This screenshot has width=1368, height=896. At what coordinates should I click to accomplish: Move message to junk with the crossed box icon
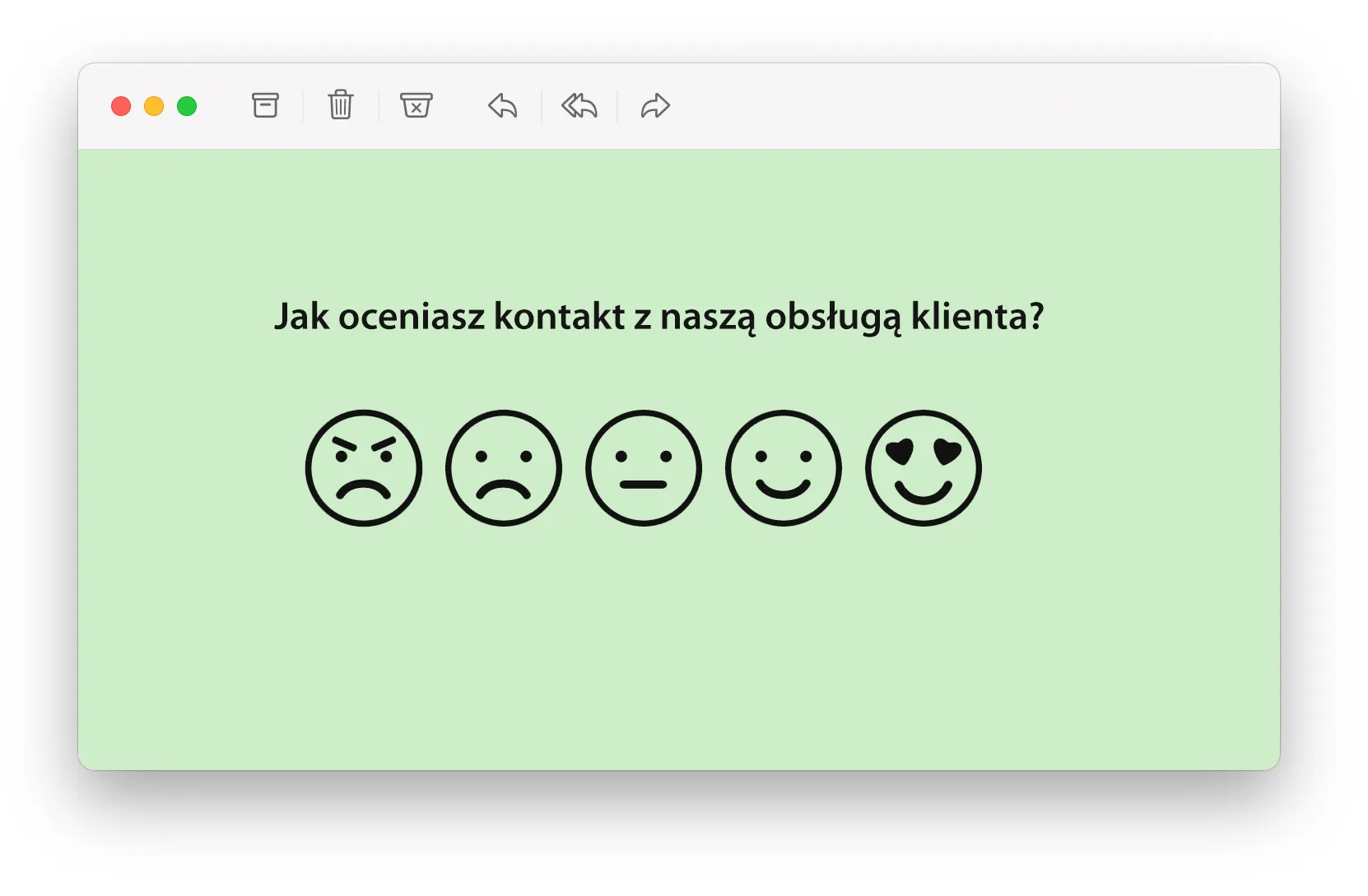pyautogui.click(x=416, y=105)
